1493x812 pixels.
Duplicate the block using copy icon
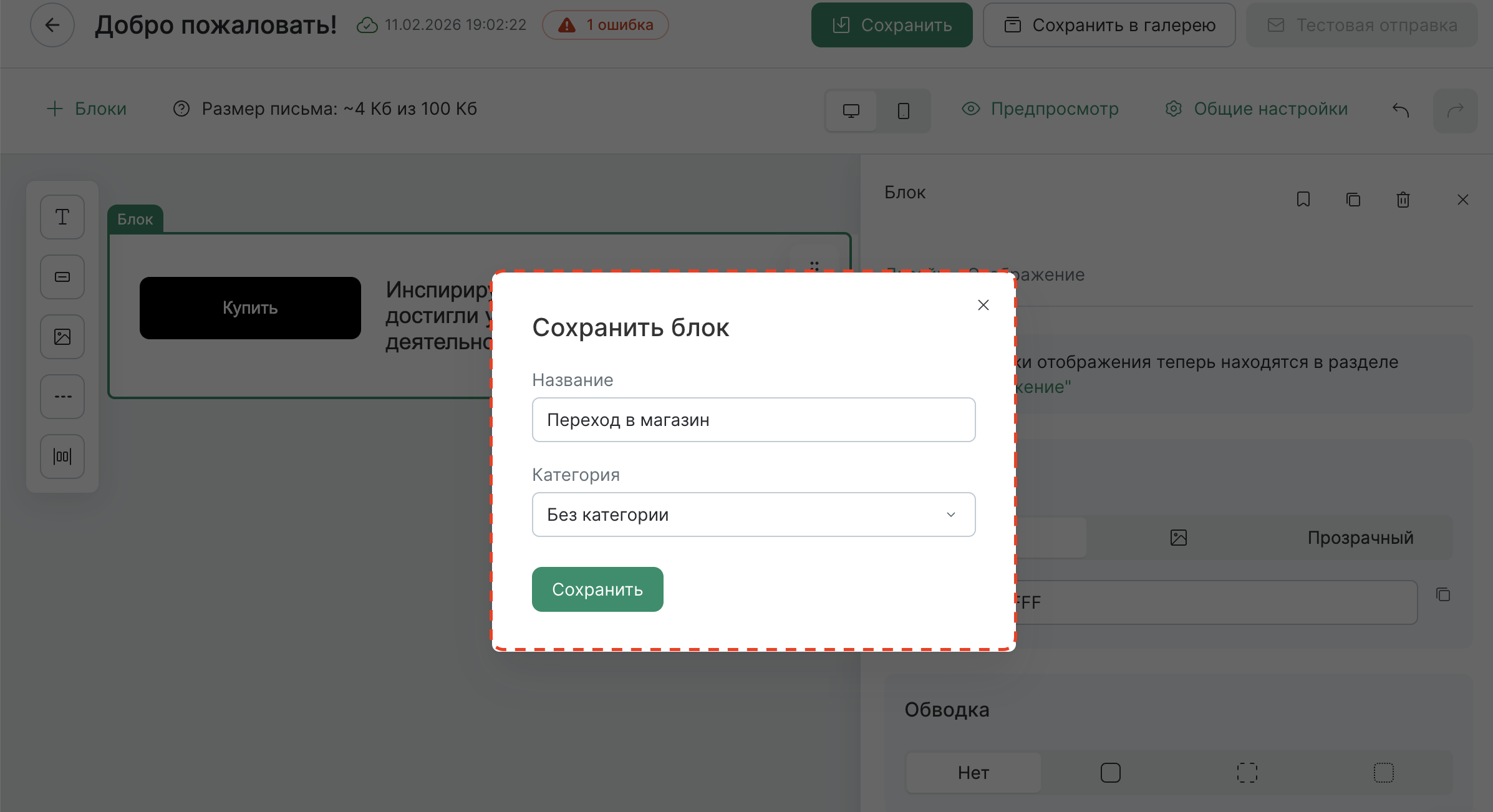click(1353, 200)
